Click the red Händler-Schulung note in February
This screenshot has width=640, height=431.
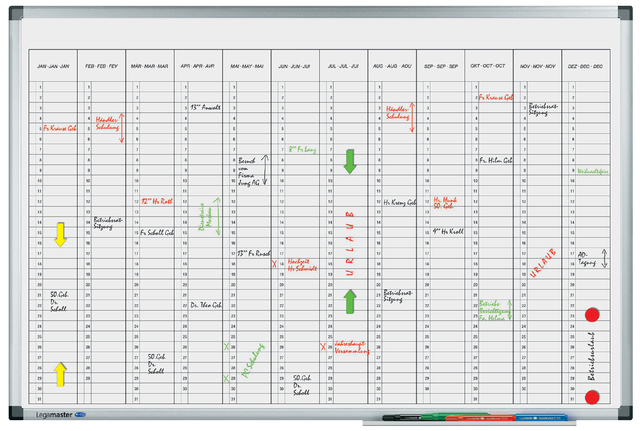coord(107,124)
